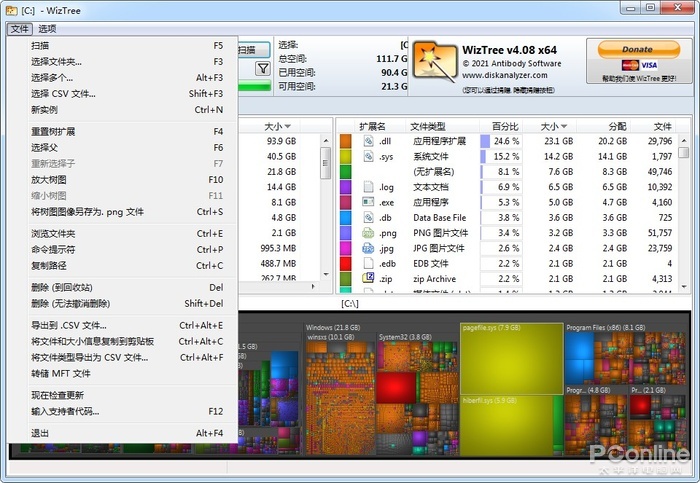Select the red System32 treemap block
Image resolution: width=700 pixels, height=483 pixels.
pos(397,386)
